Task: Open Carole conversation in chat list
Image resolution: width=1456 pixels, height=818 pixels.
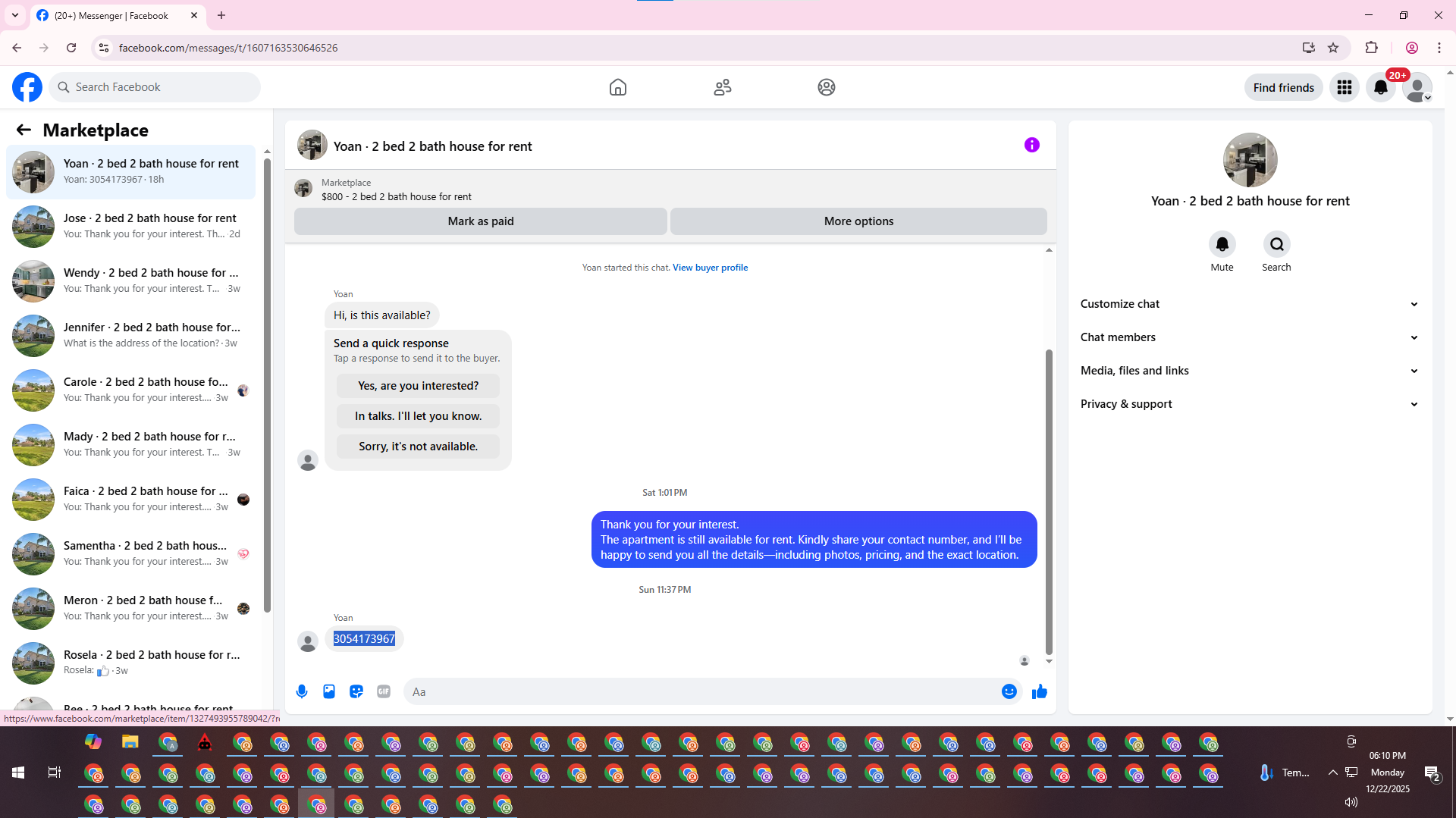Action: tap(130, 390)
